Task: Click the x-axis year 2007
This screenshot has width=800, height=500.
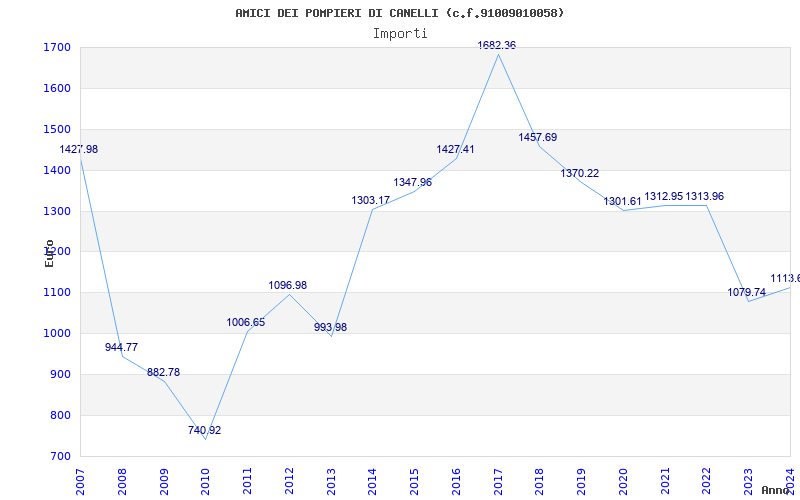Action: [80, 482]
